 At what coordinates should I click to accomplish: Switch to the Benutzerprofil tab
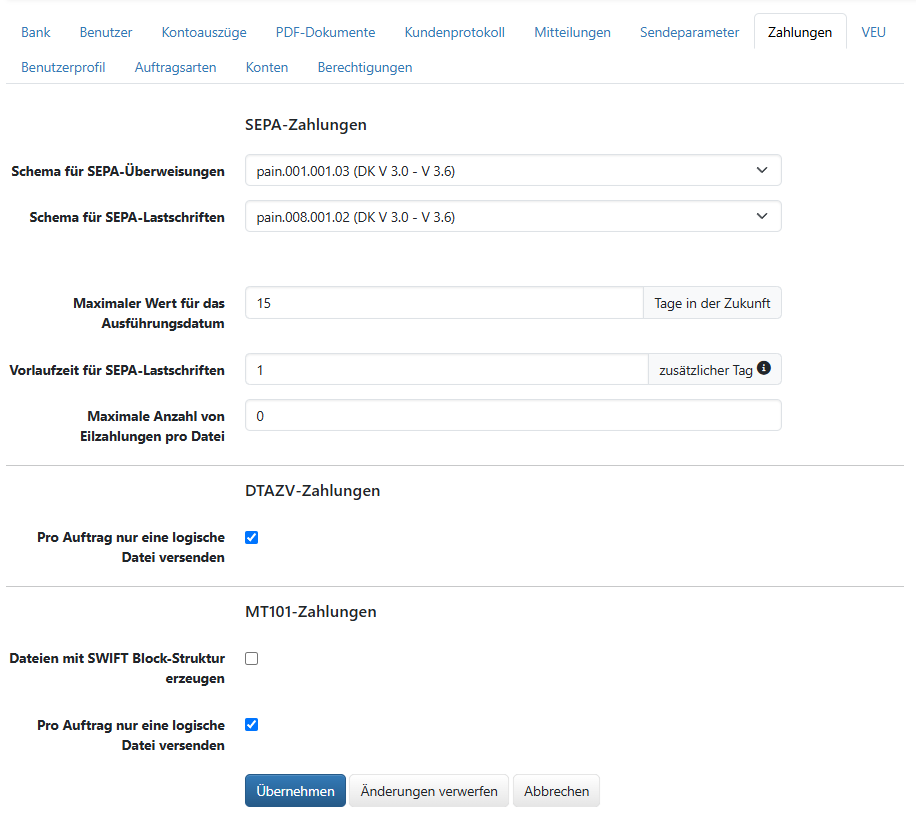click(63, 67)
